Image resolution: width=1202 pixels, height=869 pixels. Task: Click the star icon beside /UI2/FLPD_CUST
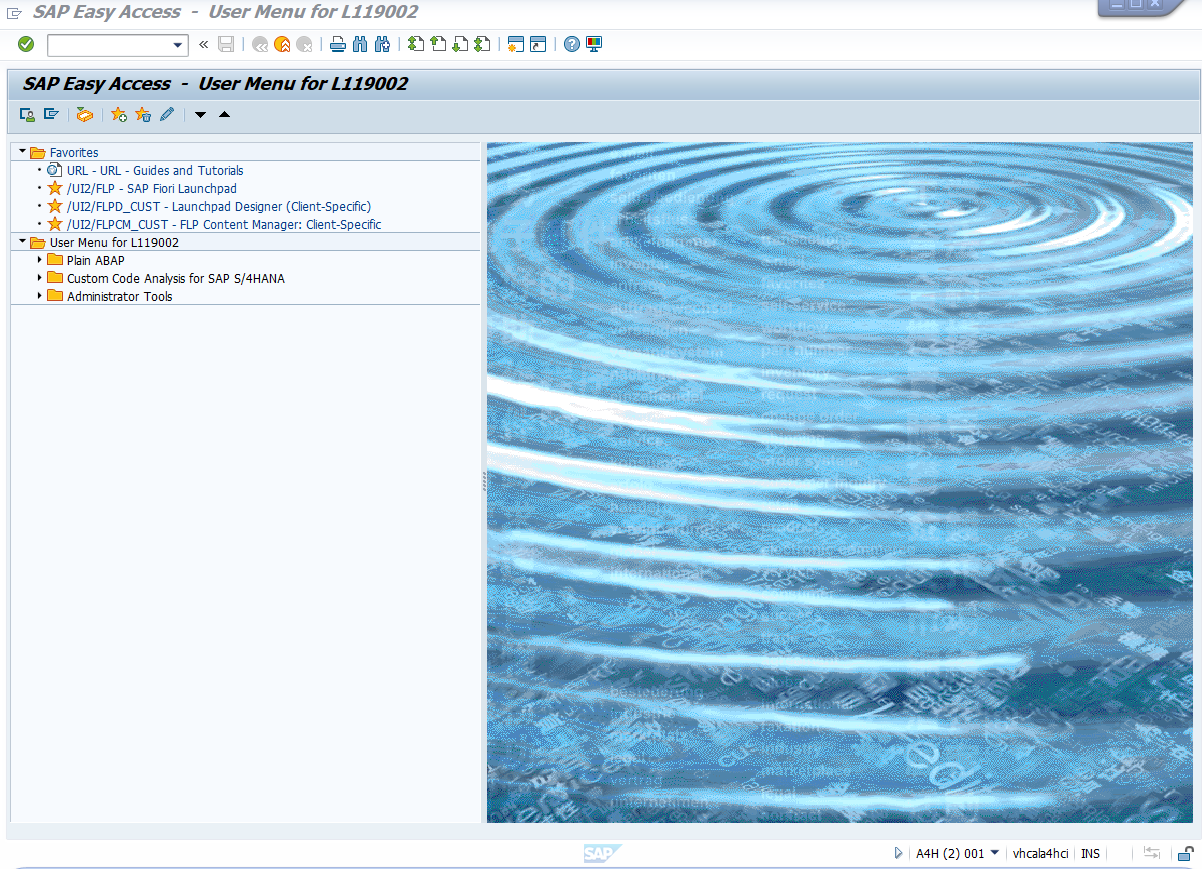point(54,206)
